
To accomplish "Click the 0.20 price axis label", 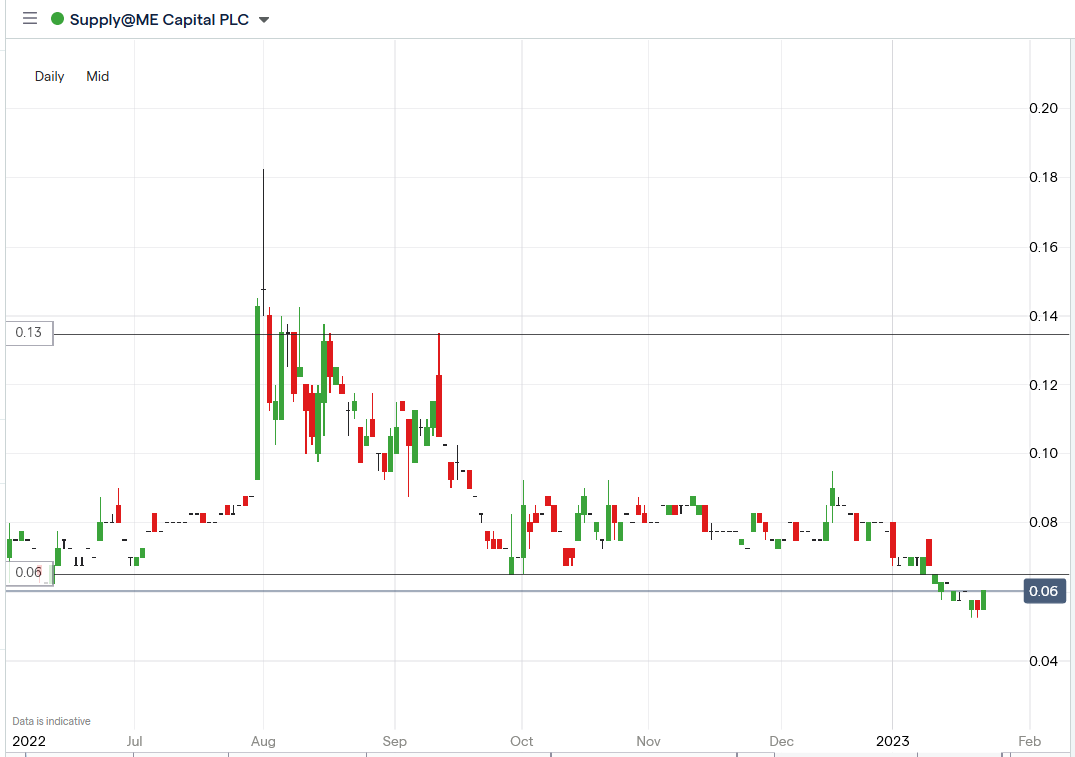I will 1043,108.
